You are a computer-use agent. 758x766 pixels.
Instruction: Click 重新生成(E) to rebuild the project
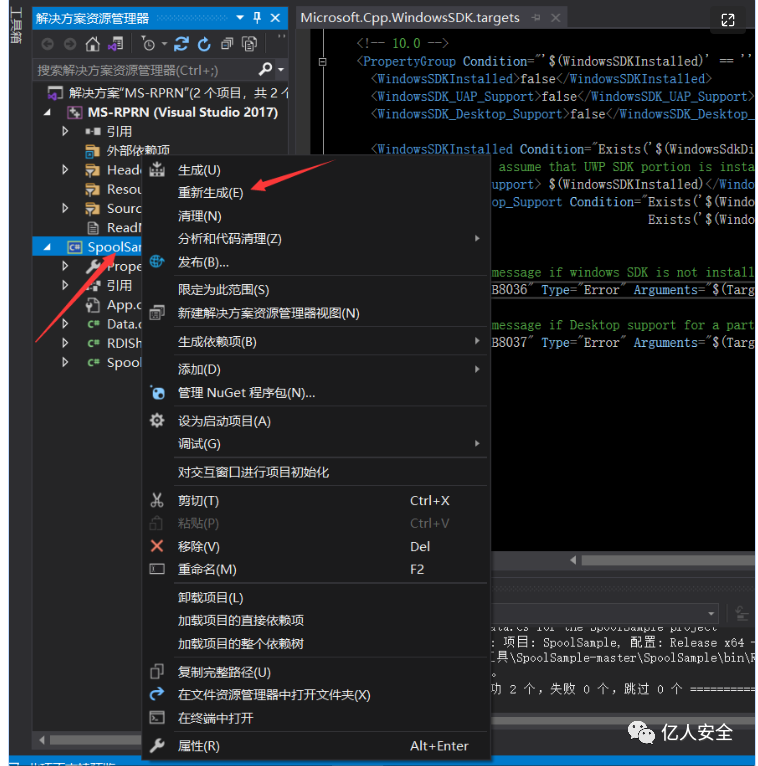(316, 193)
